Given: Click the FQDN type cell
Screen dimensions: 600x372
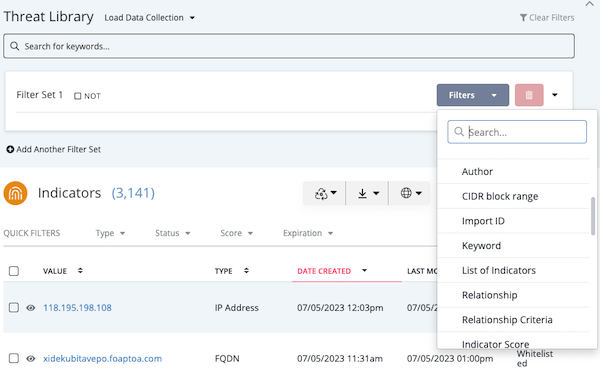Looking at the screenshot, I should click(x=227, y=359).
